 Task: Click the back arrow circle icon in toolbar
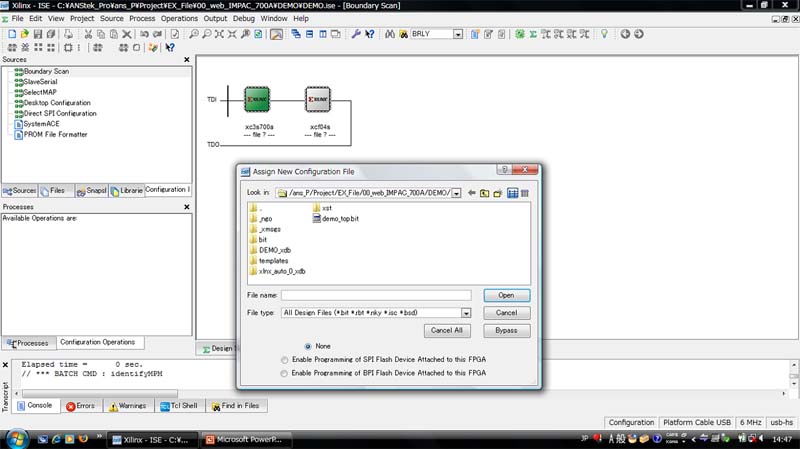[x=625, y=34]
